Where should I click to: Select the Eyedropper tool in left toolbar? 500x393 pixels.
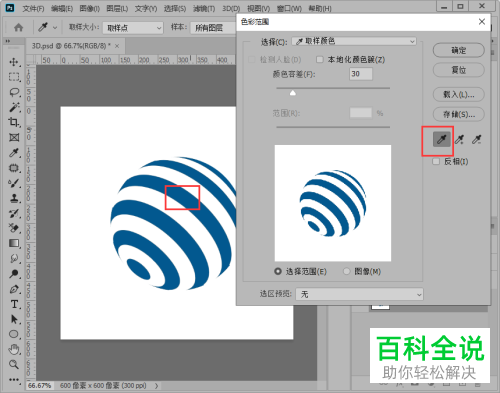point(14,153)
